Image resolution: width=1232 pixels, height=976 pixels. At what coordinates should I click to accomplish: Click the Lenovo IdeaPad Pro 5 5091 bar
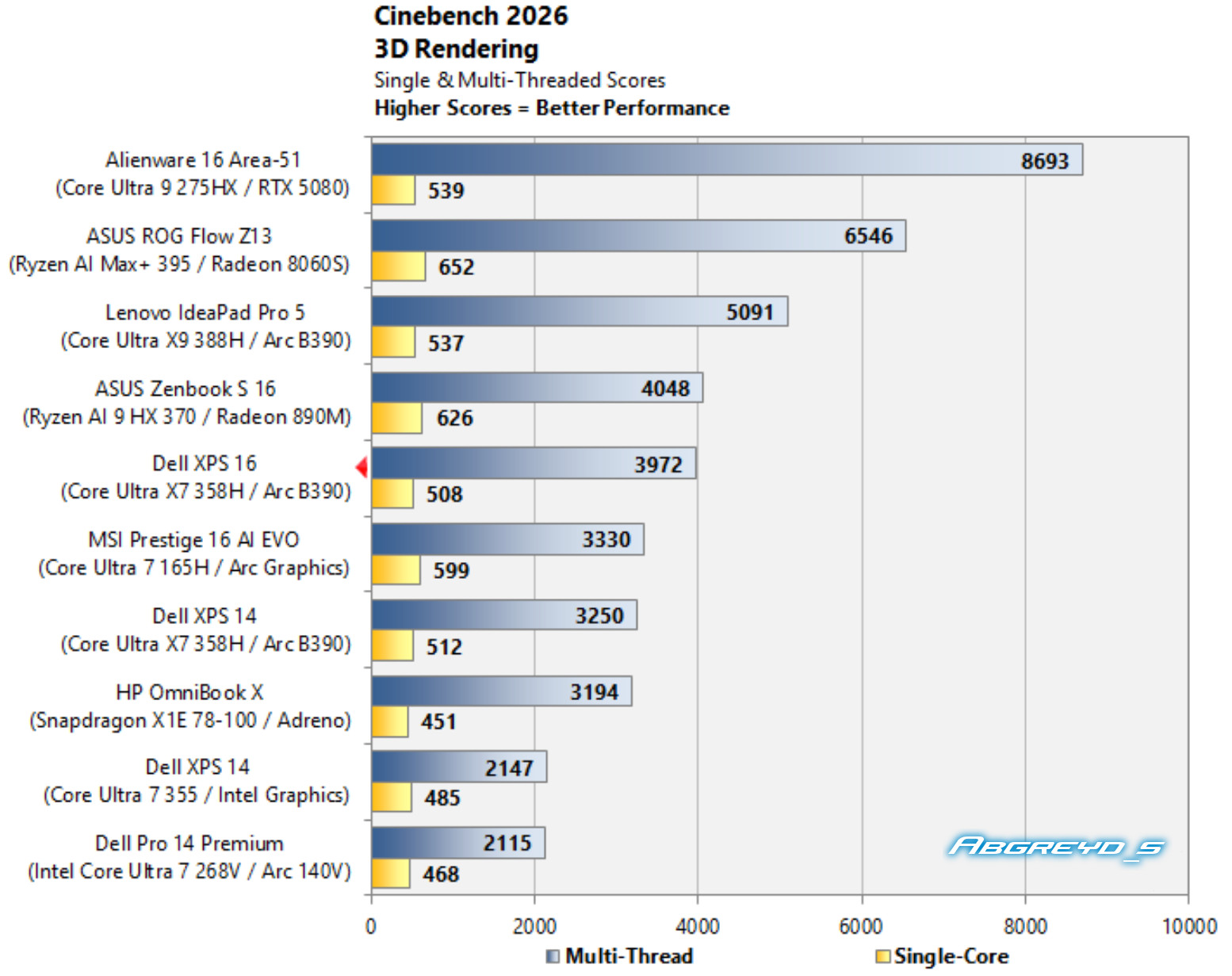point(580,312)
